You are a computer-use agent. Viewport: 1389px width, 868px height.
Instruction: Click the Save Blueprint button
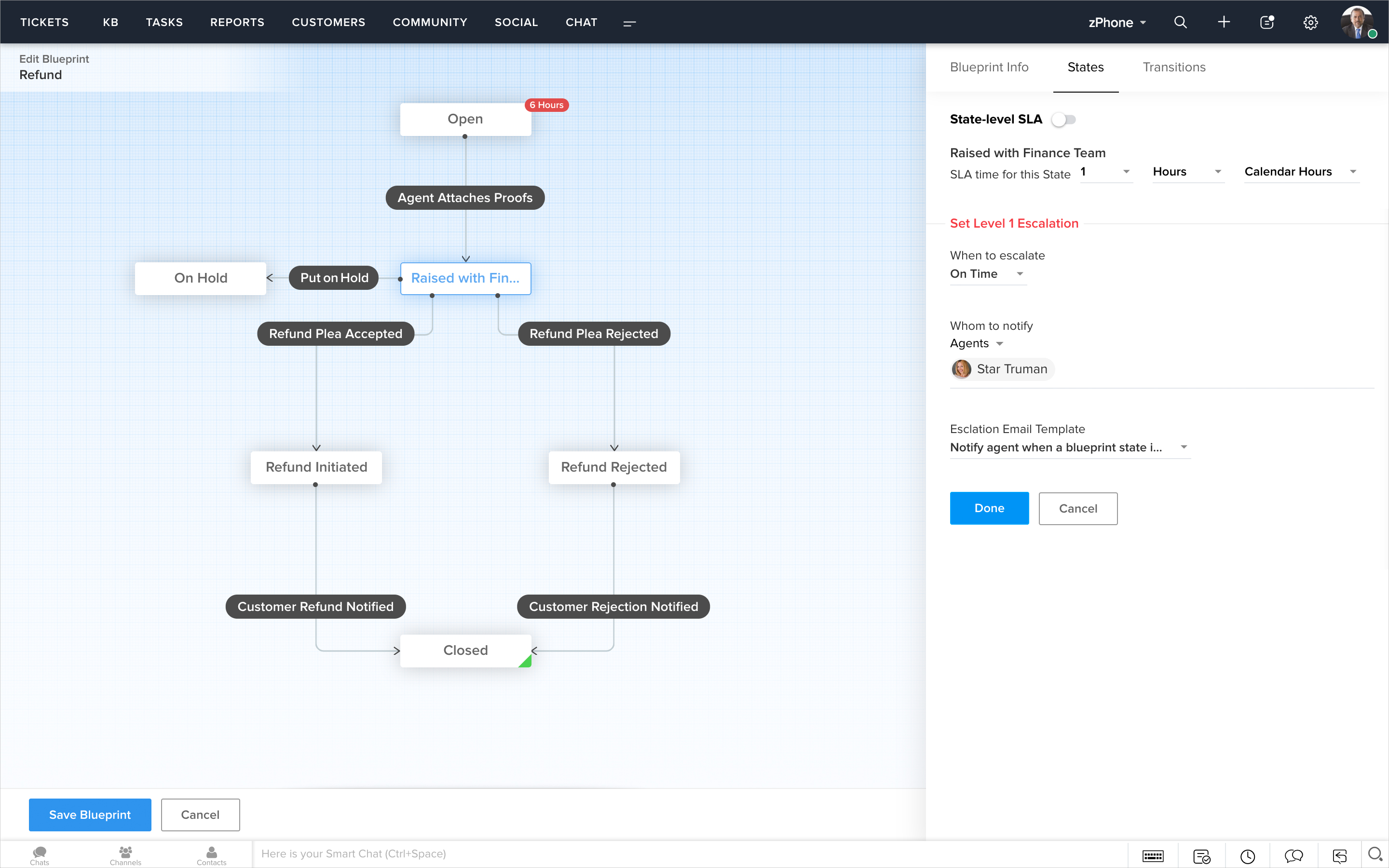tap(89, 815)
